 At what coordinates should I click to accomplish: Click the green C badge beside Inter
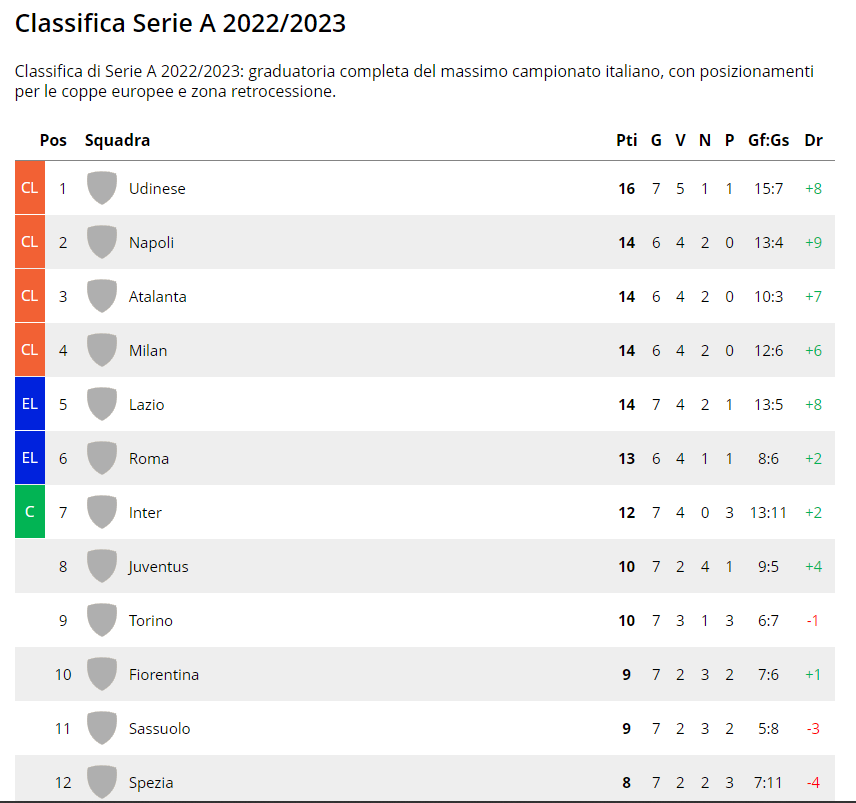point(29,512)
